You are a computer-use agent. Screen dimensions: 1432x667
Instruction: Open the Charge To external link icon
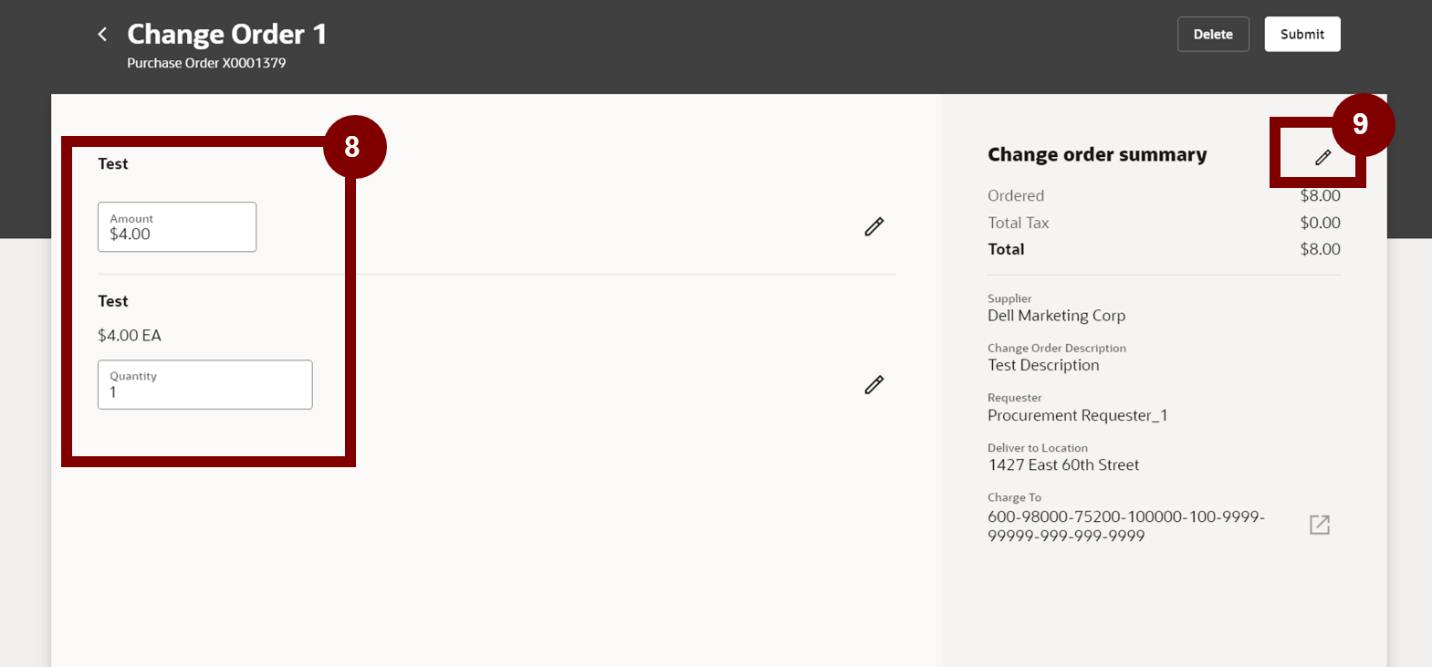(x=1320, y=525)
